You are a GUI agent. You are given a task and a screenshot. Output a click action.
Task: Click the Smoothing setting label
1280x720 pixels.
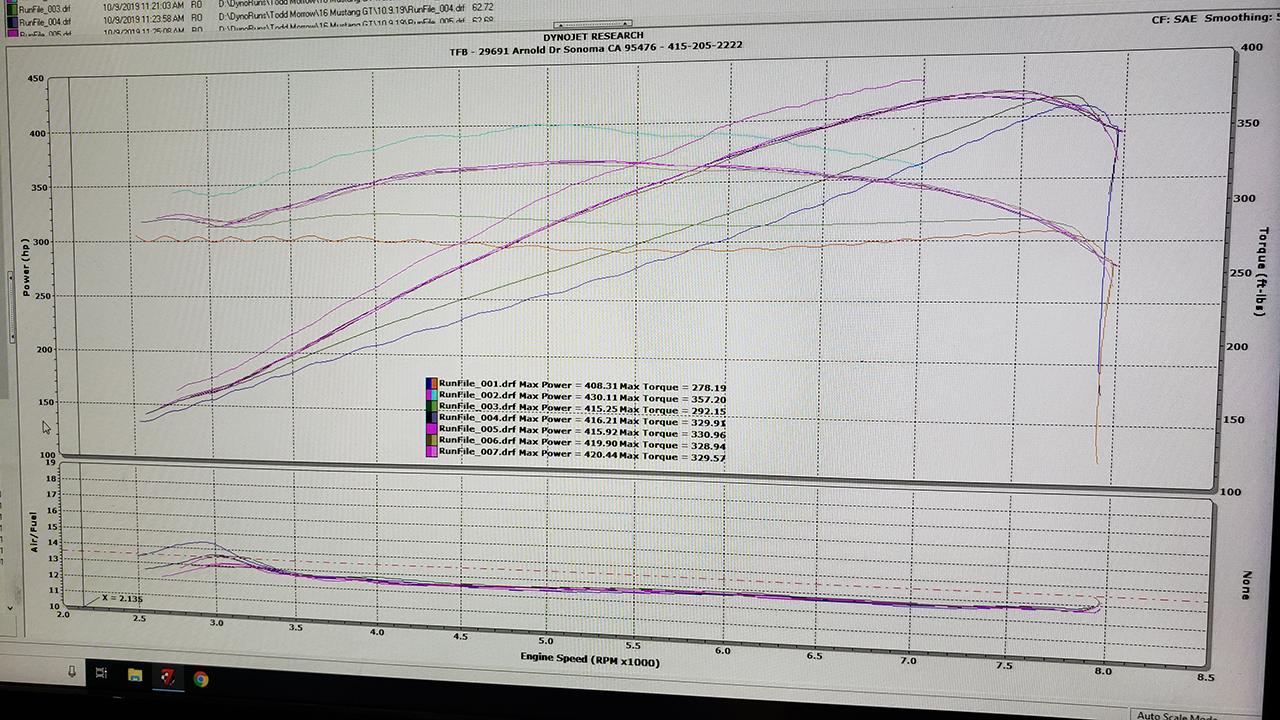pos(1241,17)
